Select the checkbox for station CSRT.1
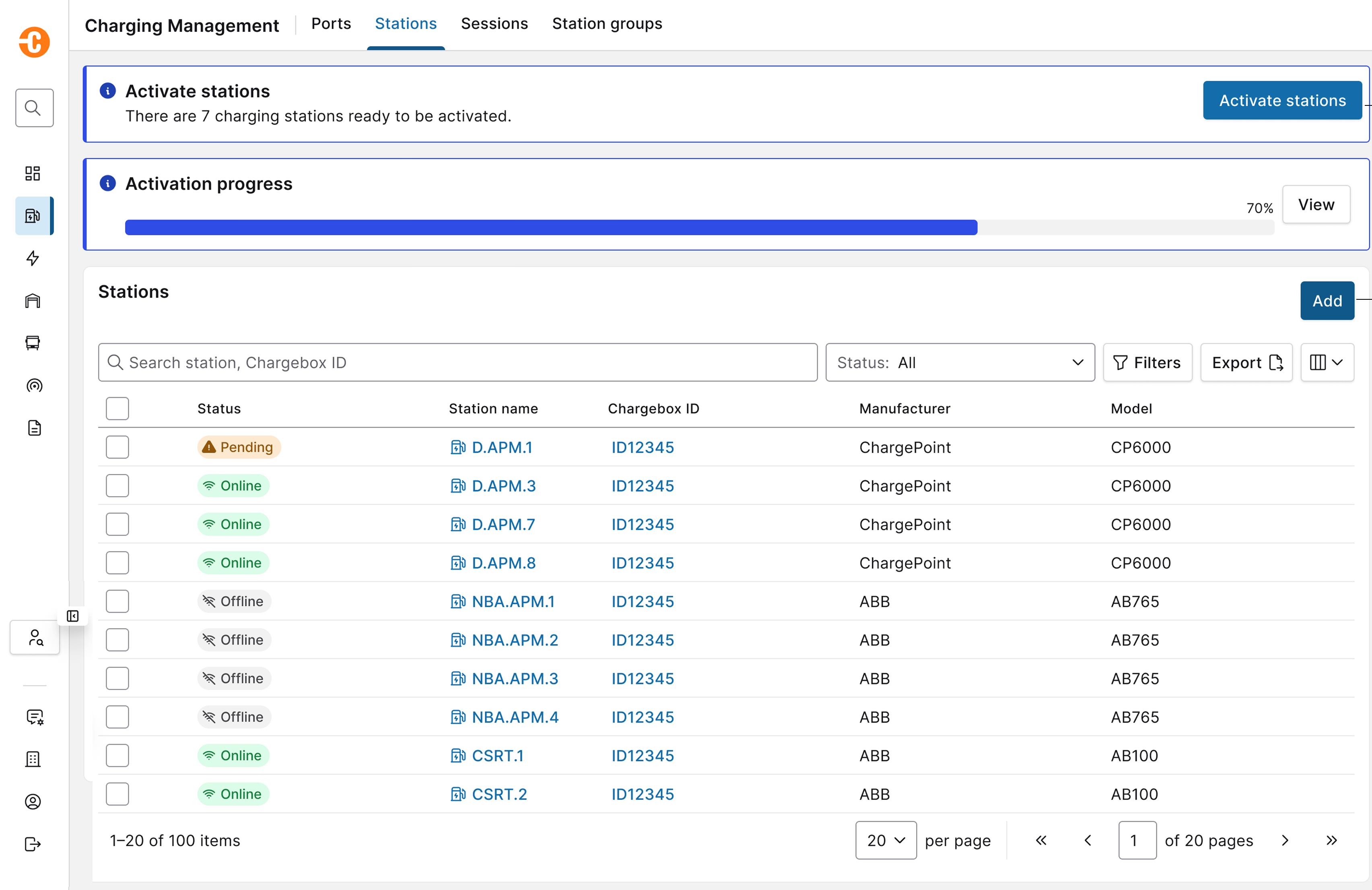Screen dimensions: 1372x890 [x=117, y=755]
